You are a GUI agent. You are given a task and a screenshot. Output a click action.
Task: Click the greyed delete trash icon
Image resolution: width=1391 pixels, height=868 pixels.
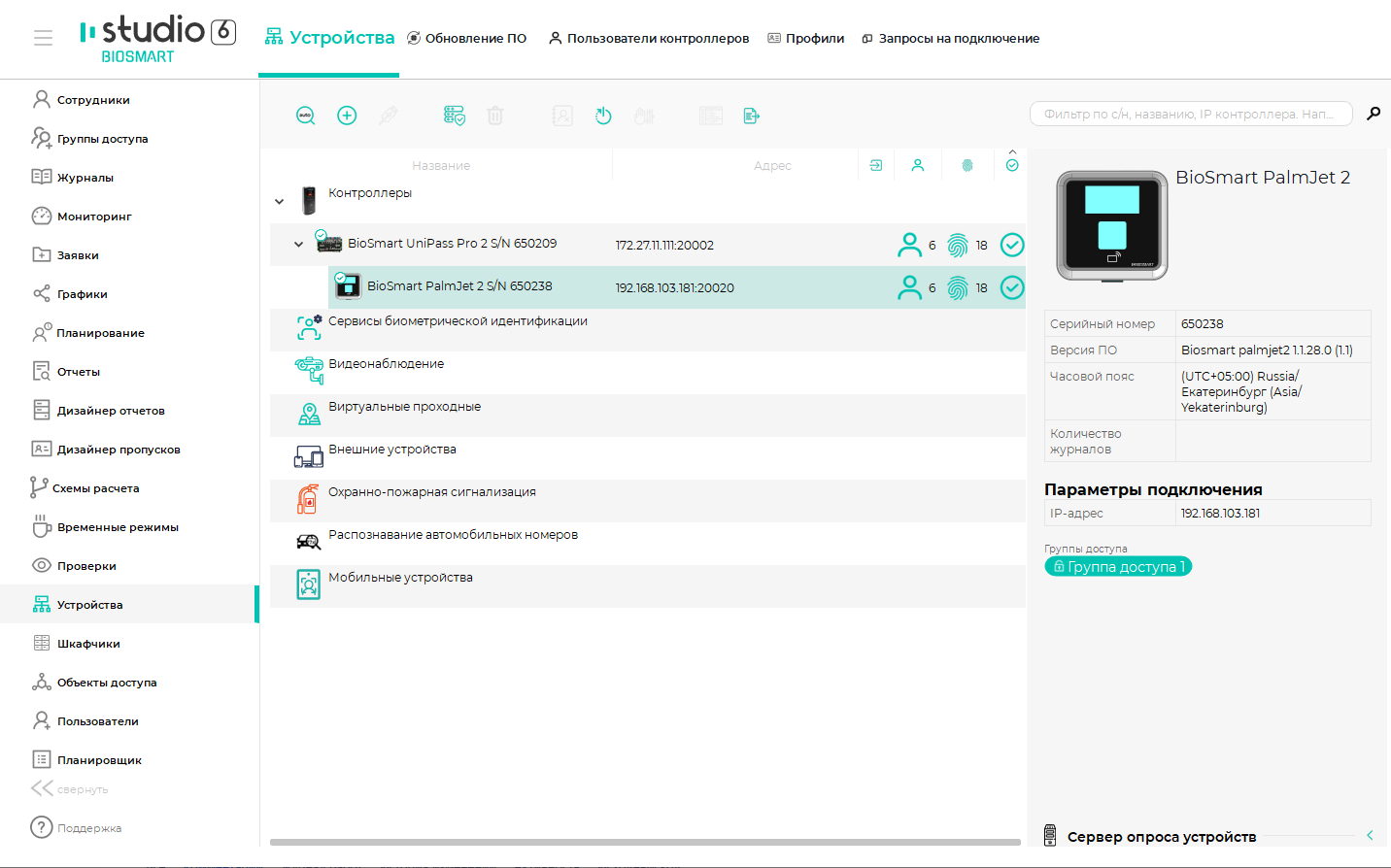pyautogui.click(x=495, y=116)
